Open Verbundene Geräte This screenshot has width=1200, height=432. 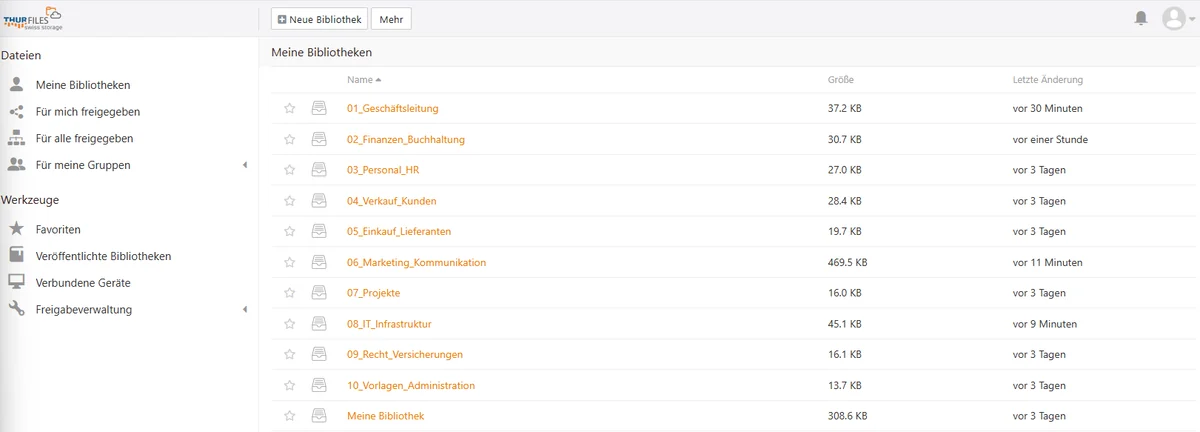(83, 283)
